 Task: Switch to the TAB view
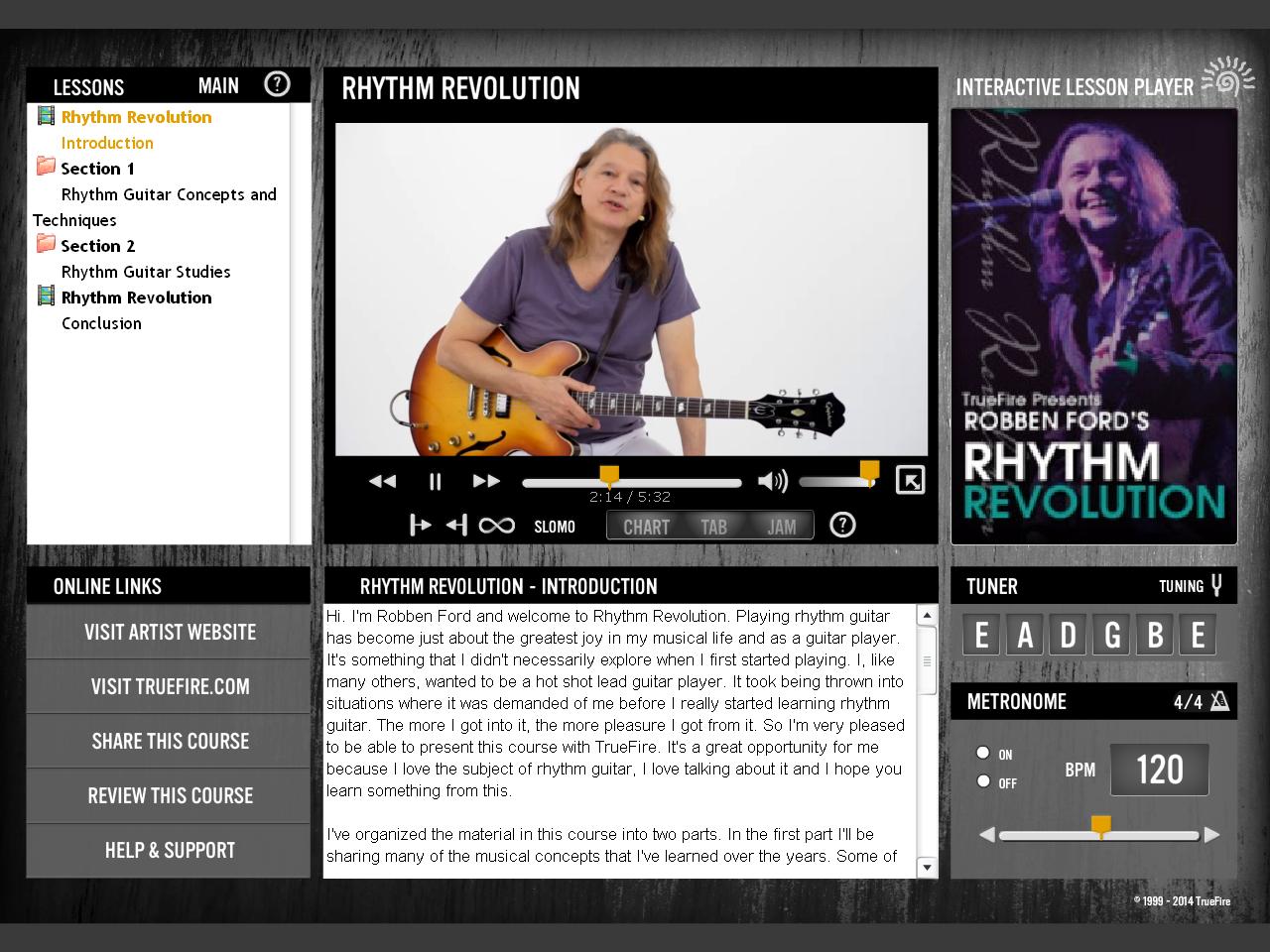713,527
